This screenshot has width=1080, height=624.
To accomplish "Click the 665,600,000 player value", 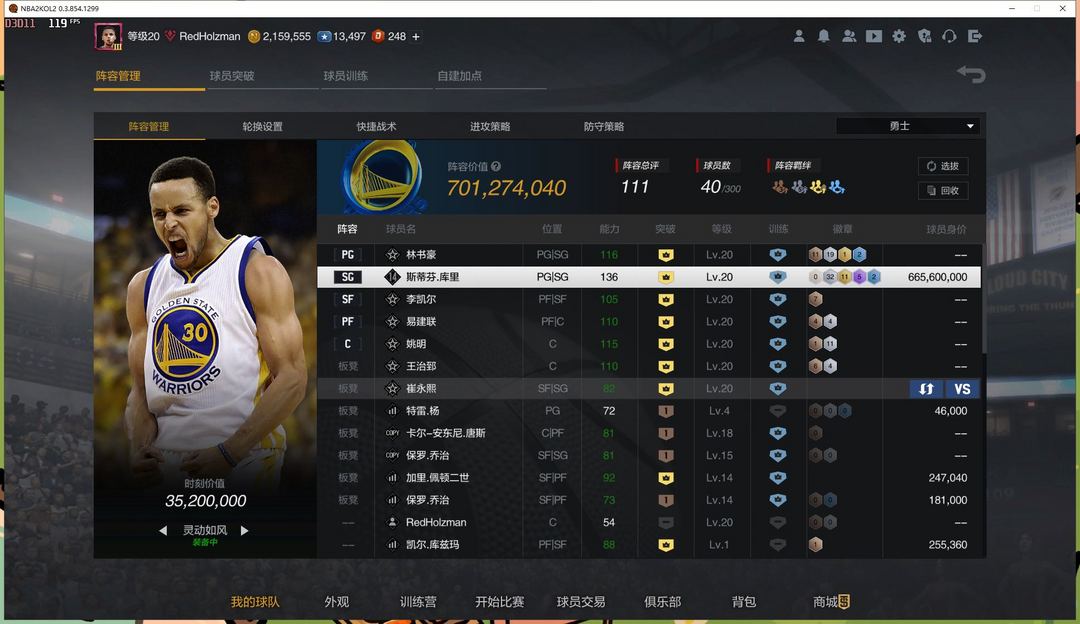I will coord(937,277).
